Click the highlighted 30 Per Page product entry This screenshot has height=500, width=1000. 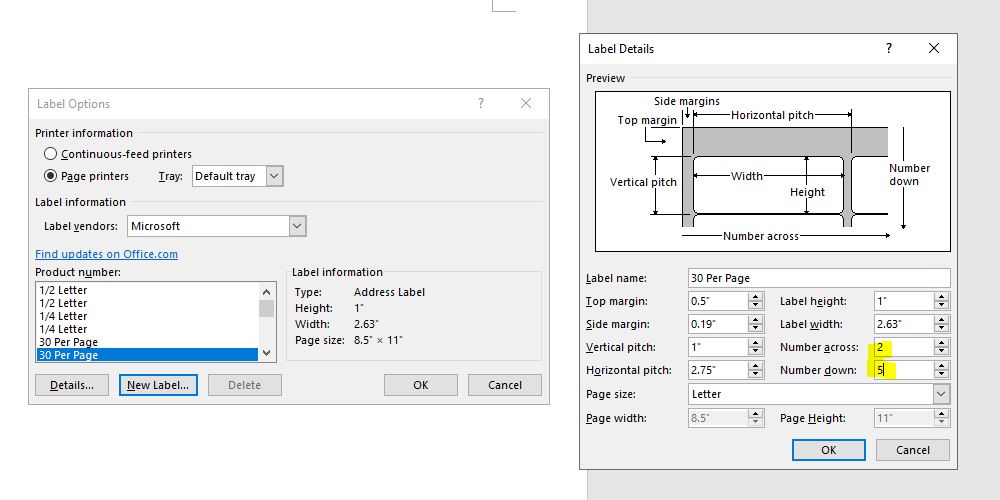tap(147, 355)
